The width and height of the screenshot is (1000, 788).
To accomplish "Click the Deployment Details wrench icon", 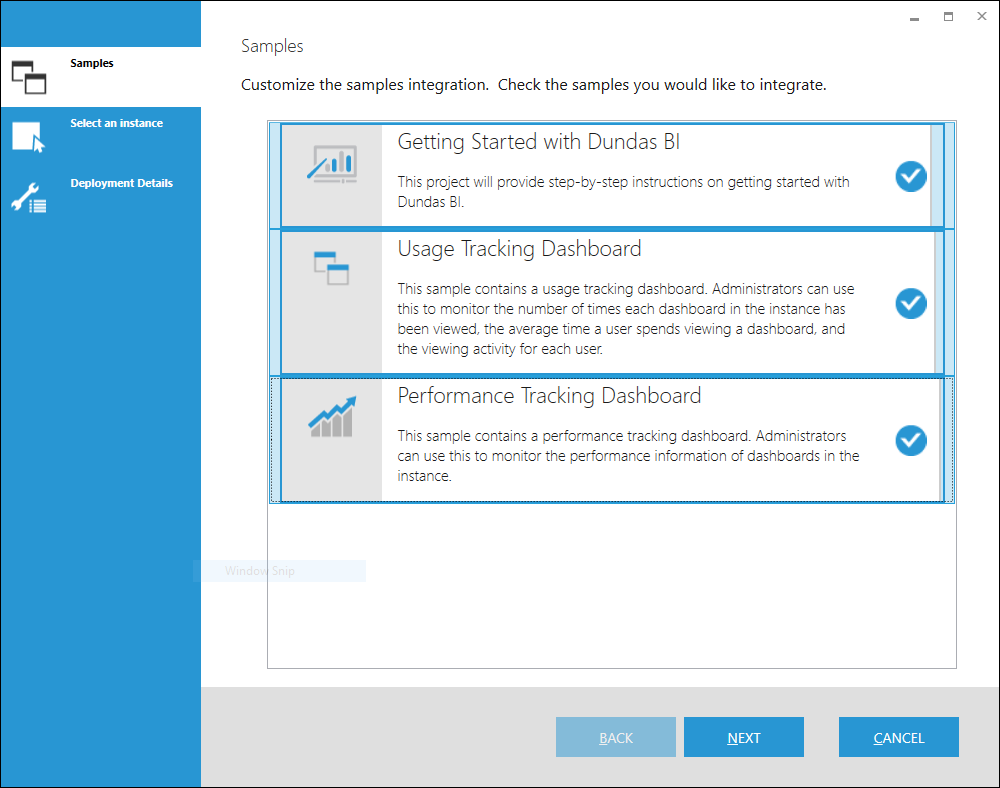I will tap(29, 198).
